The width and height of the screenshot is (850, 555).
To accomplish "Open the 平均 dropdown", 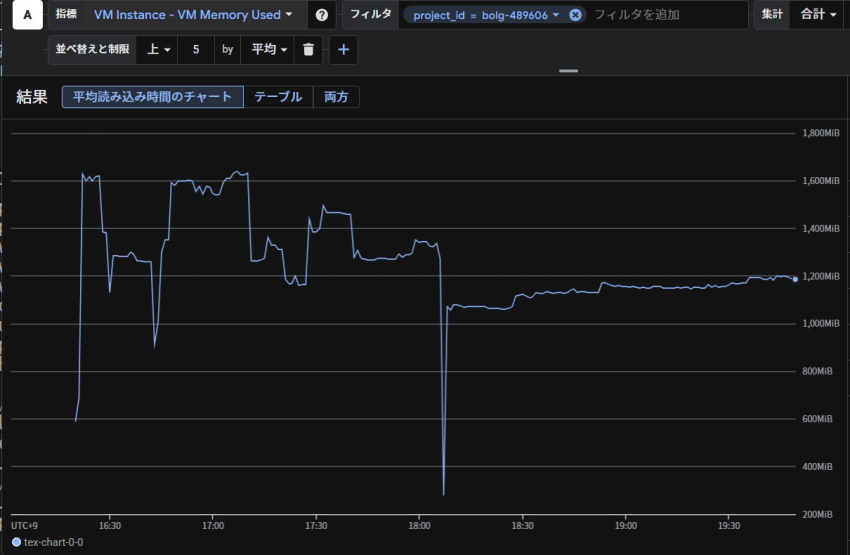I will [268, 49].
